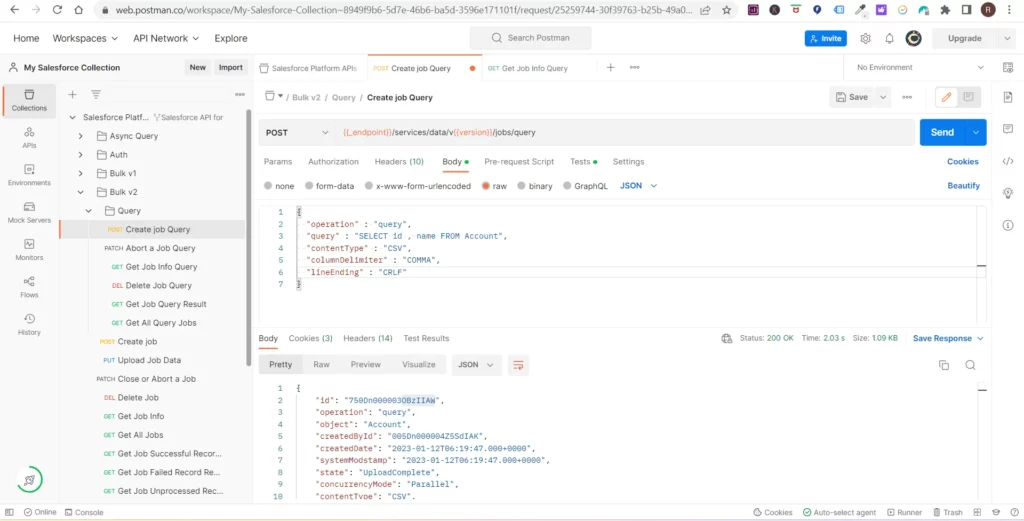Viewport: 1024px width, 521px height.
Task: Open the response JSON format dropdown
Action: (x=477, y=365)
